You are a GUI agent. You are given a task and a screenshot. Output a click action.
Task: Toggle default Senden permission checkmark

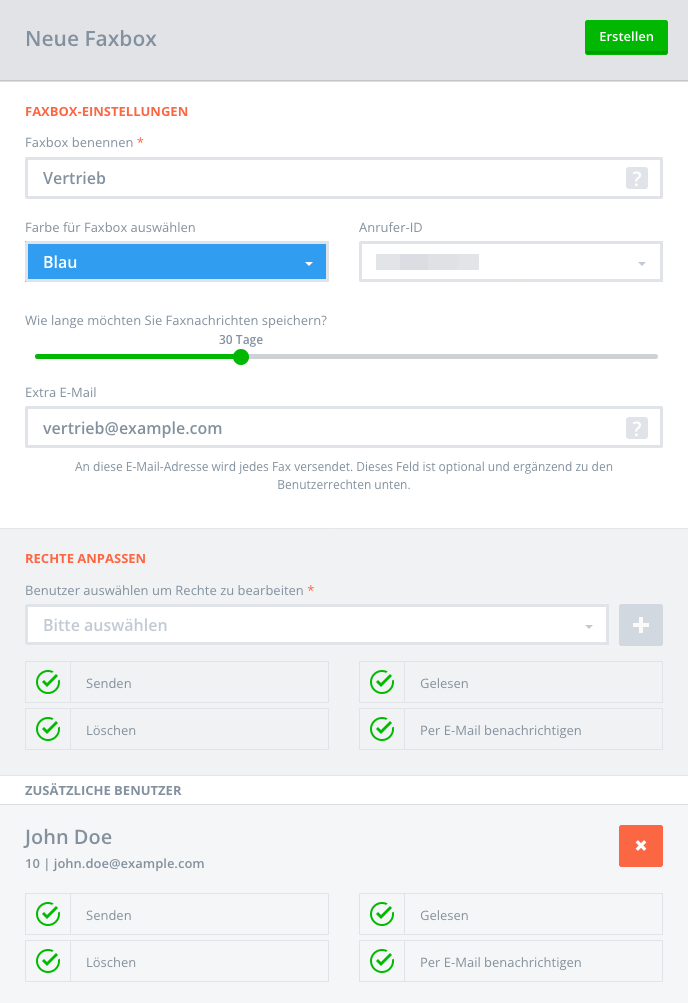click(48, 683)
